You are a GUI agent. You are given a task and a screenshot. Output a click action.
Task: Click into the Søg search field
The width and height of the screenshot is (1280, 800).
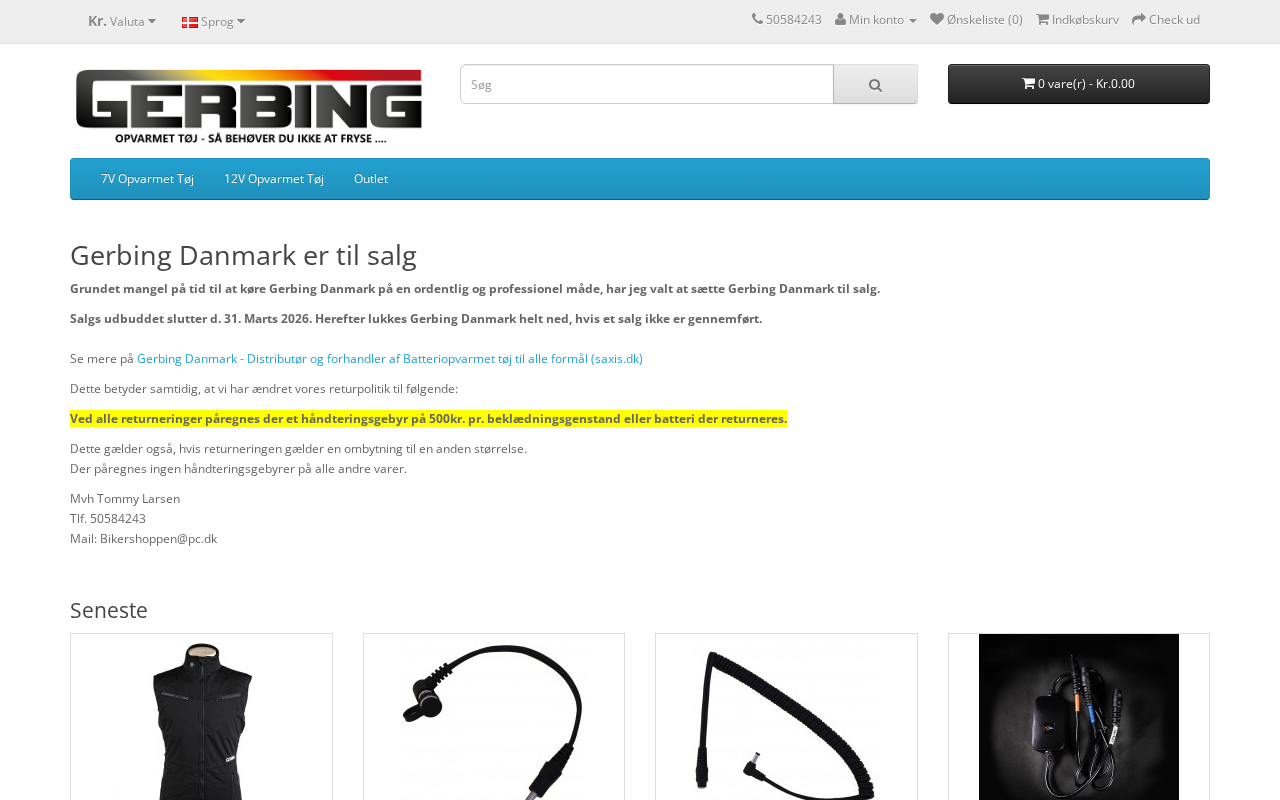pyautogui.click(x=647, y=84)
